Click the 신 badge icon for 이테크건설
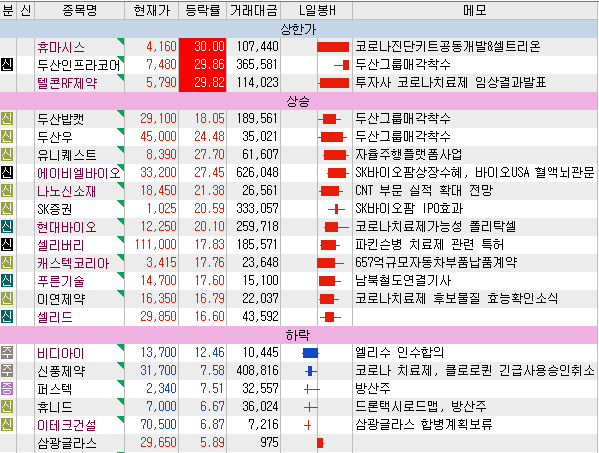The width and height of the screenshot is (599, 453). tap(7, 425)
